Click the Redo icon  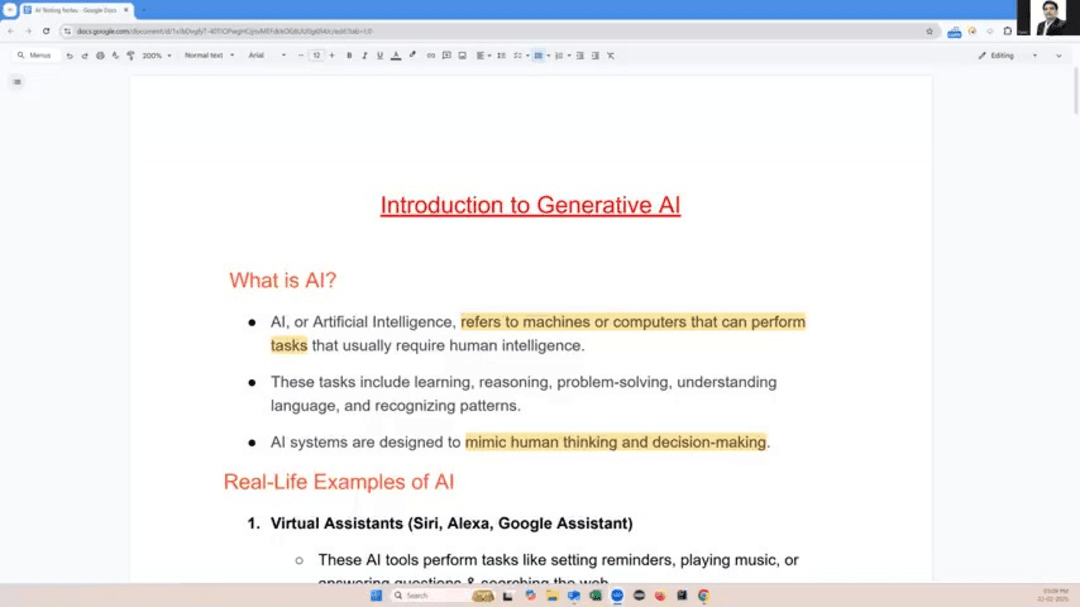click(x=84, y=55)
